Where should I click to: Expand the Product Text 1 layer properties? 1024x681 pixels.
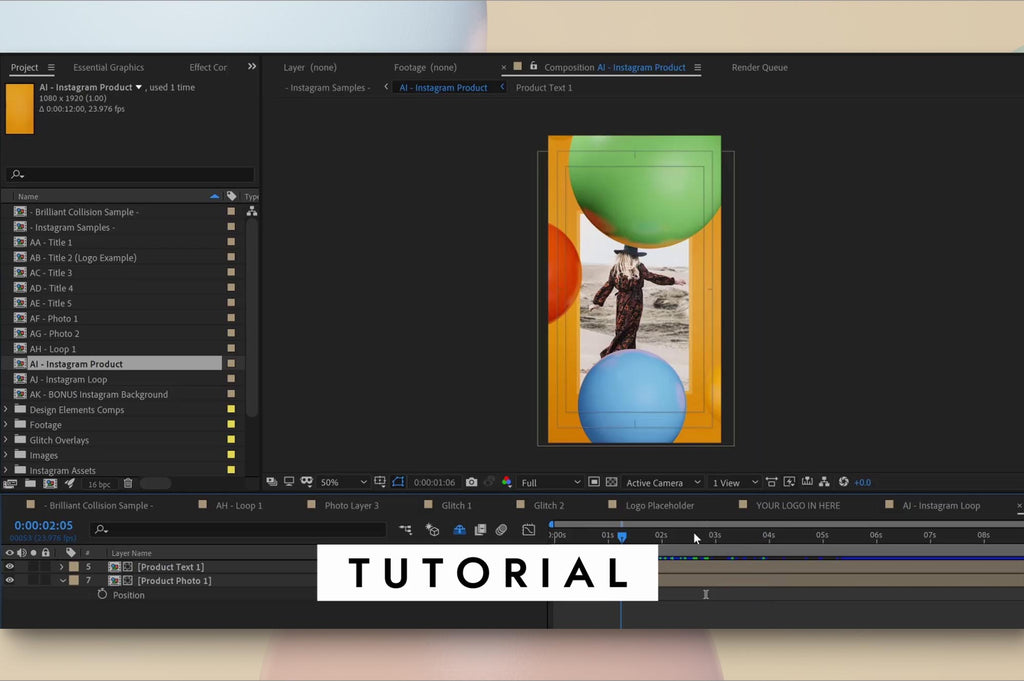click(61, 567)
